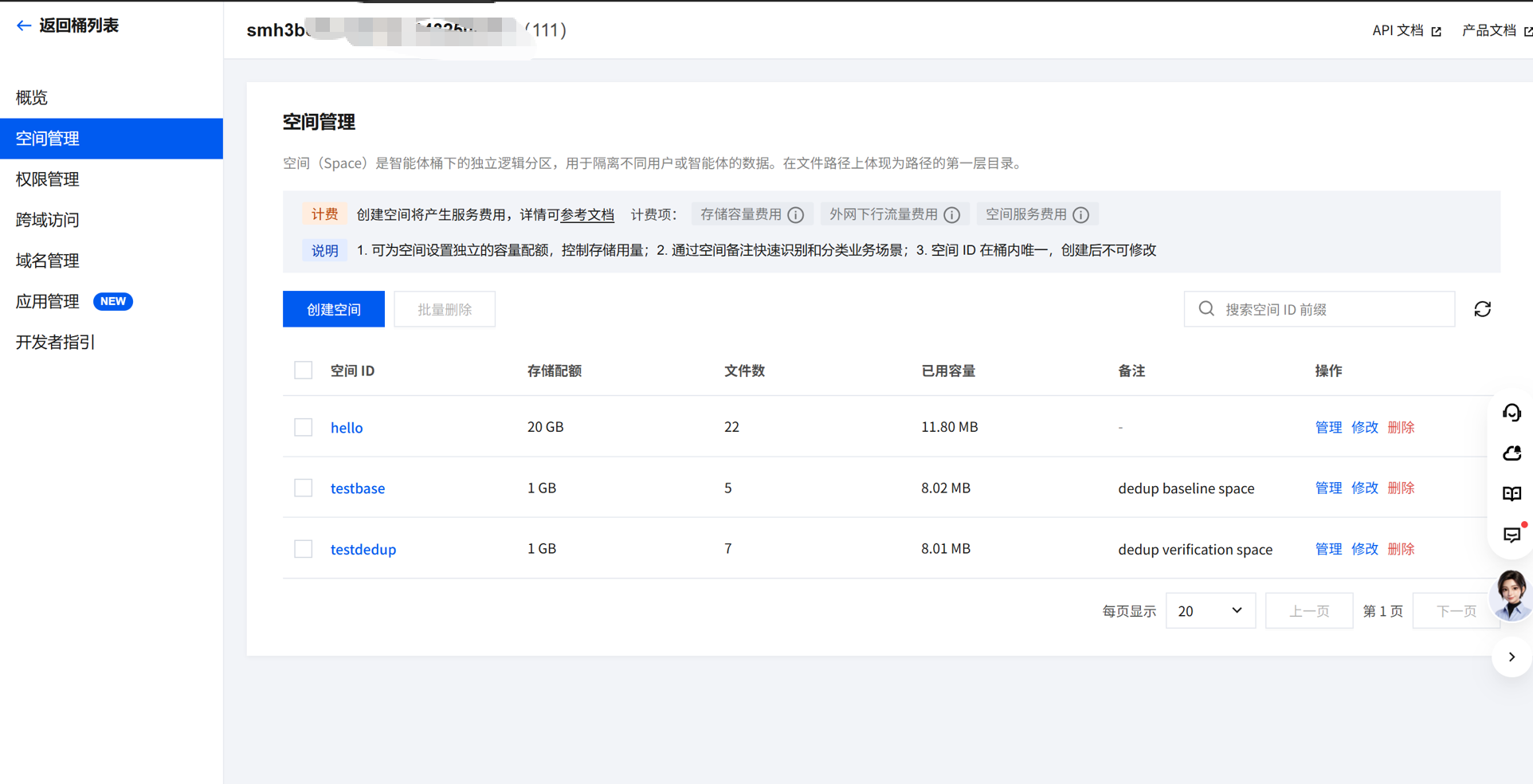Image resolution: width=1533 pixels, height=784 pixels.
Task: Click 上一页 pagination button
Action: 1309,611
